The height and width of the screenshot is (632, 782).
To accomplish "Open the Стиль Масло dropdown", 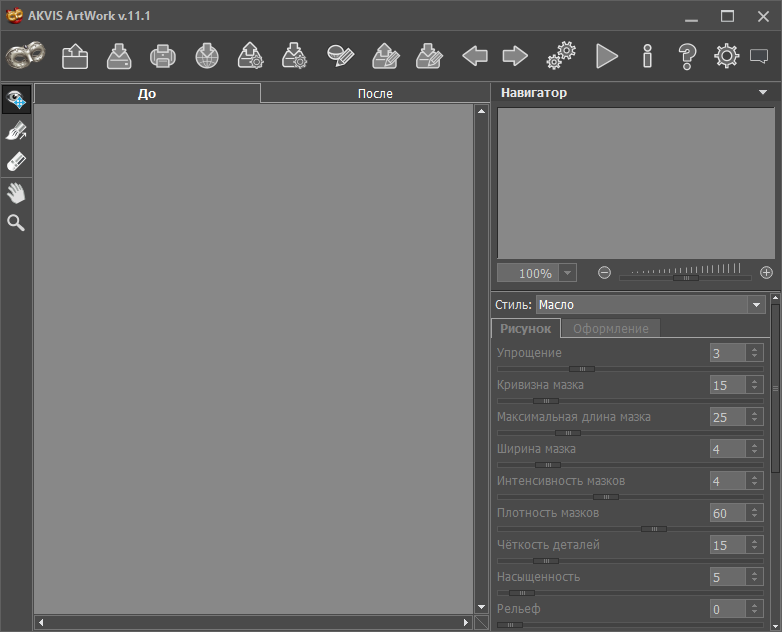I will click(x=650, y=304).
